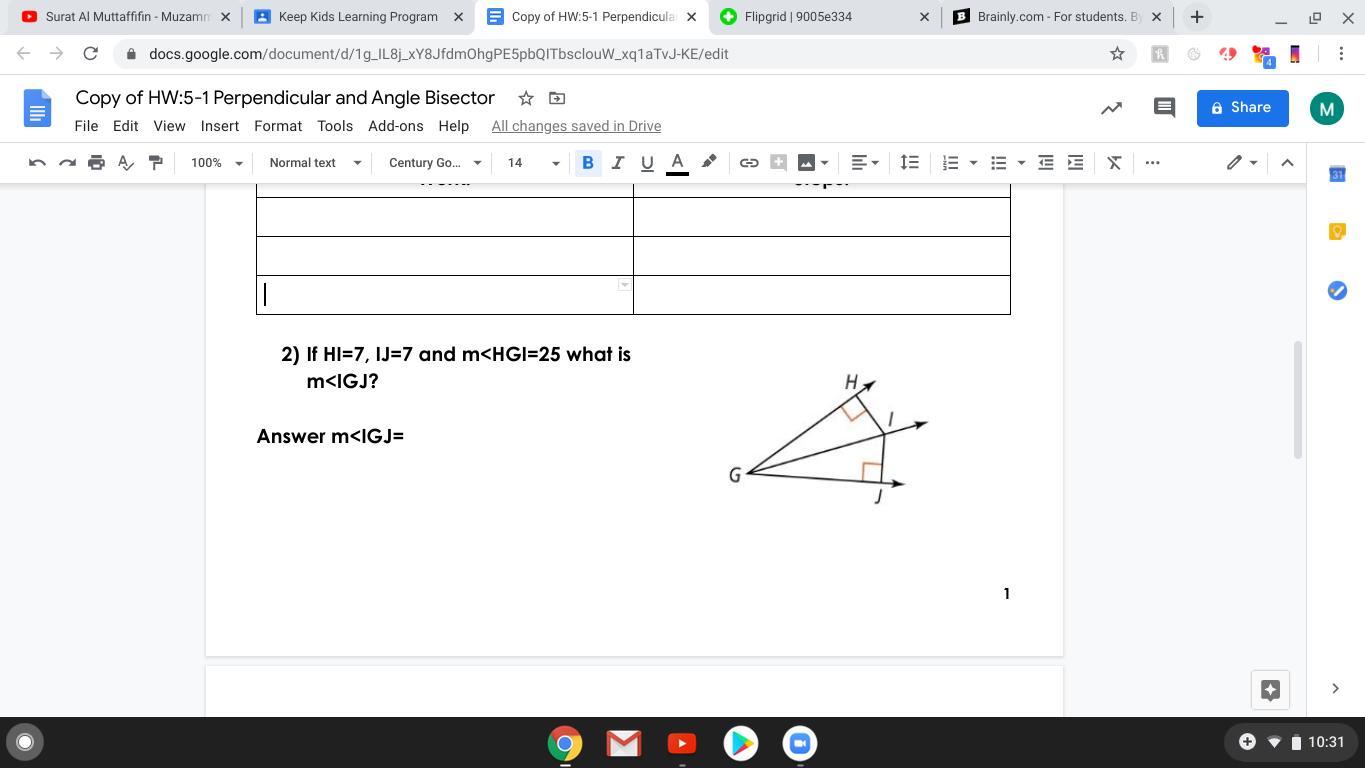The image size is (1365, 768).
Task: Open the Insert menu
Action: click(219, 126)
